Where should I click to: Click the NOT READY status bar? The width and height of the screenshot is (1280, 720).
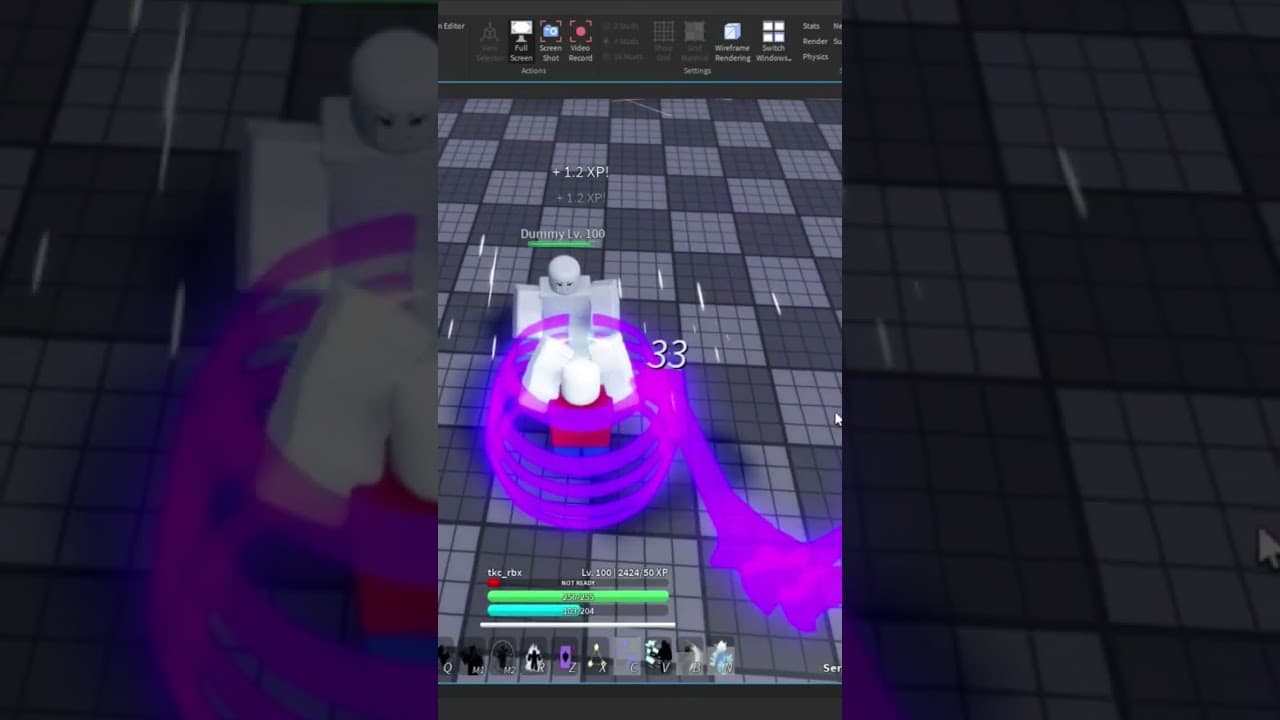point(578,582)
